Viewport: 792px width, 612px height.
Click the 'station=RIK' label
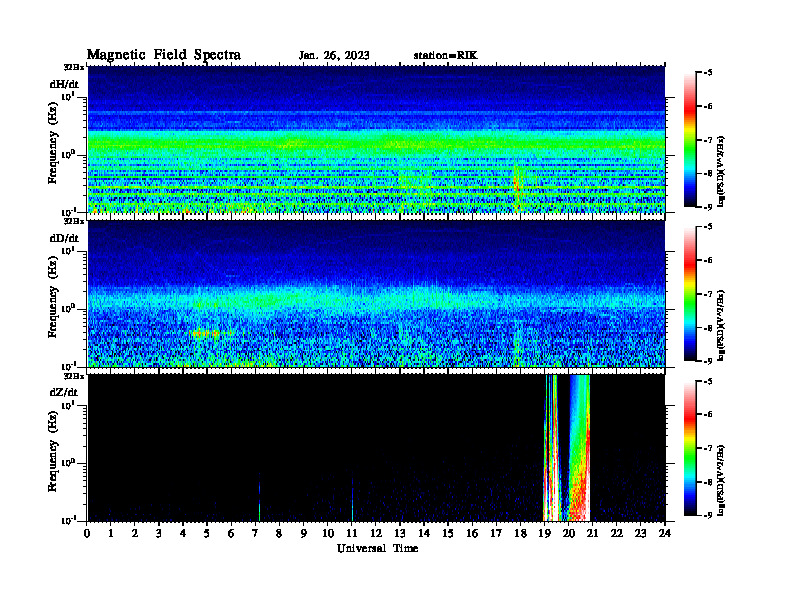pyautogui.click(x=445, y=56)
